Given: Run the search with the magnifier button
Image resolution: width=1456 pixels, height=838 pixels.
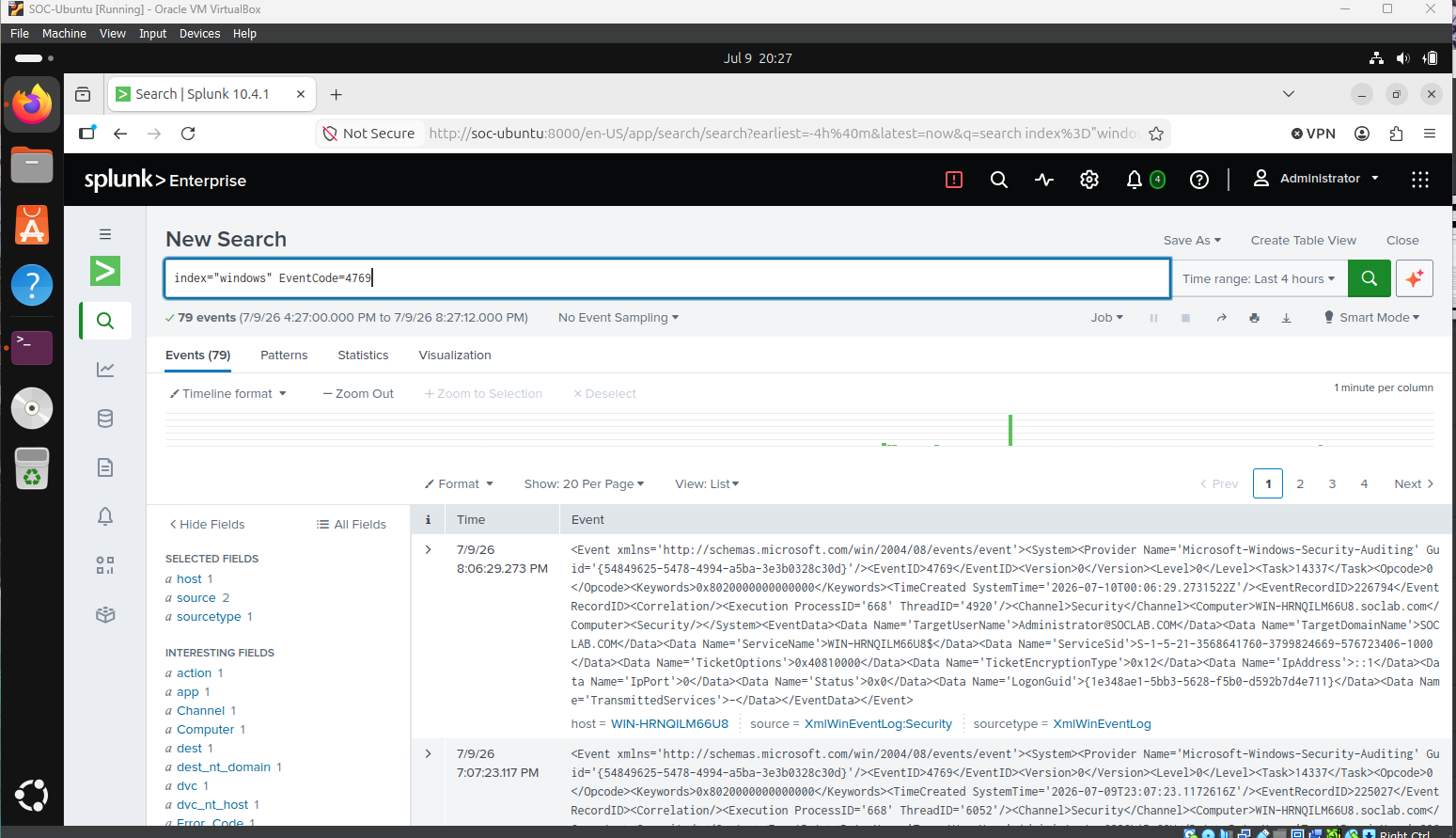Looking at the screenshot, I should 1370,278.
